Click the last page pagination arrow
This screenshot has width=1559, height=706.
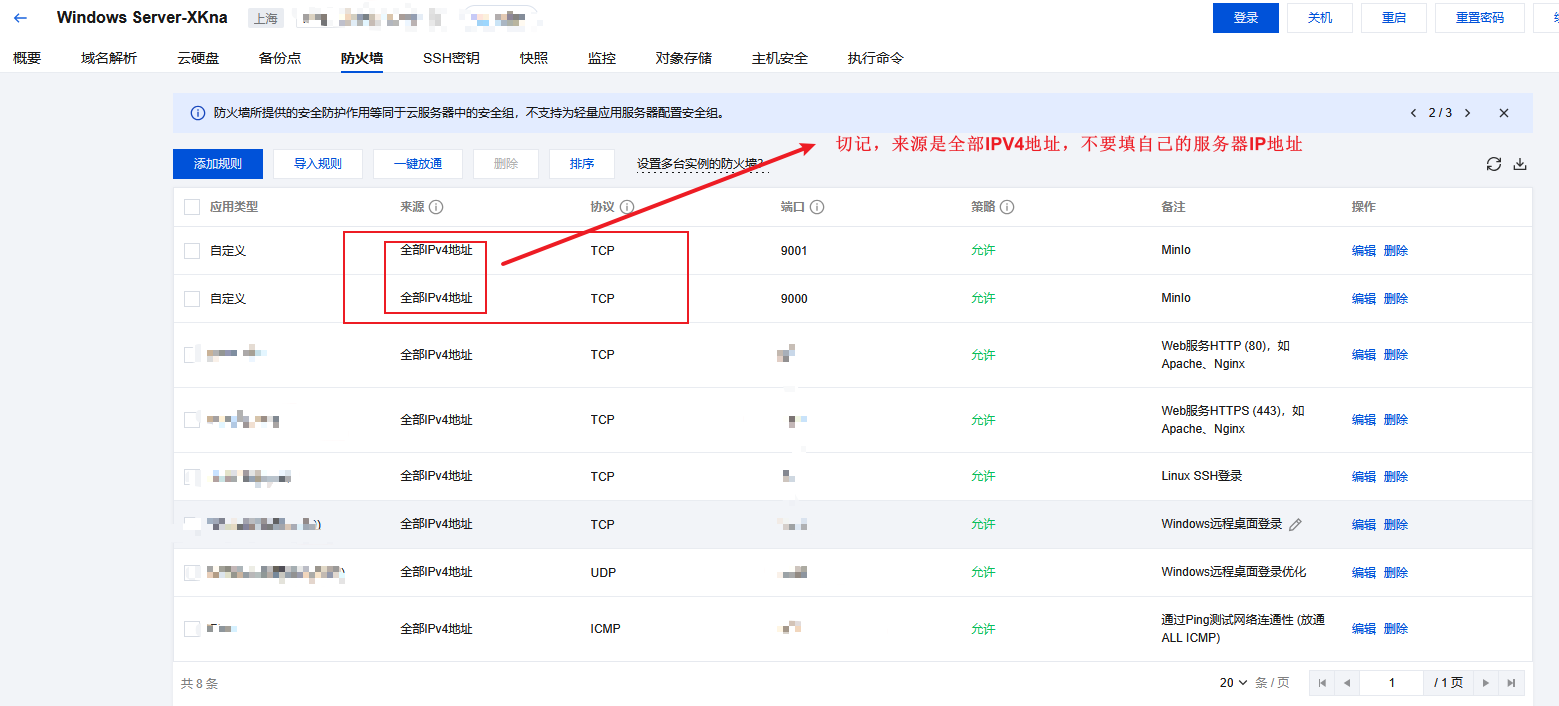pos(1511,683)
